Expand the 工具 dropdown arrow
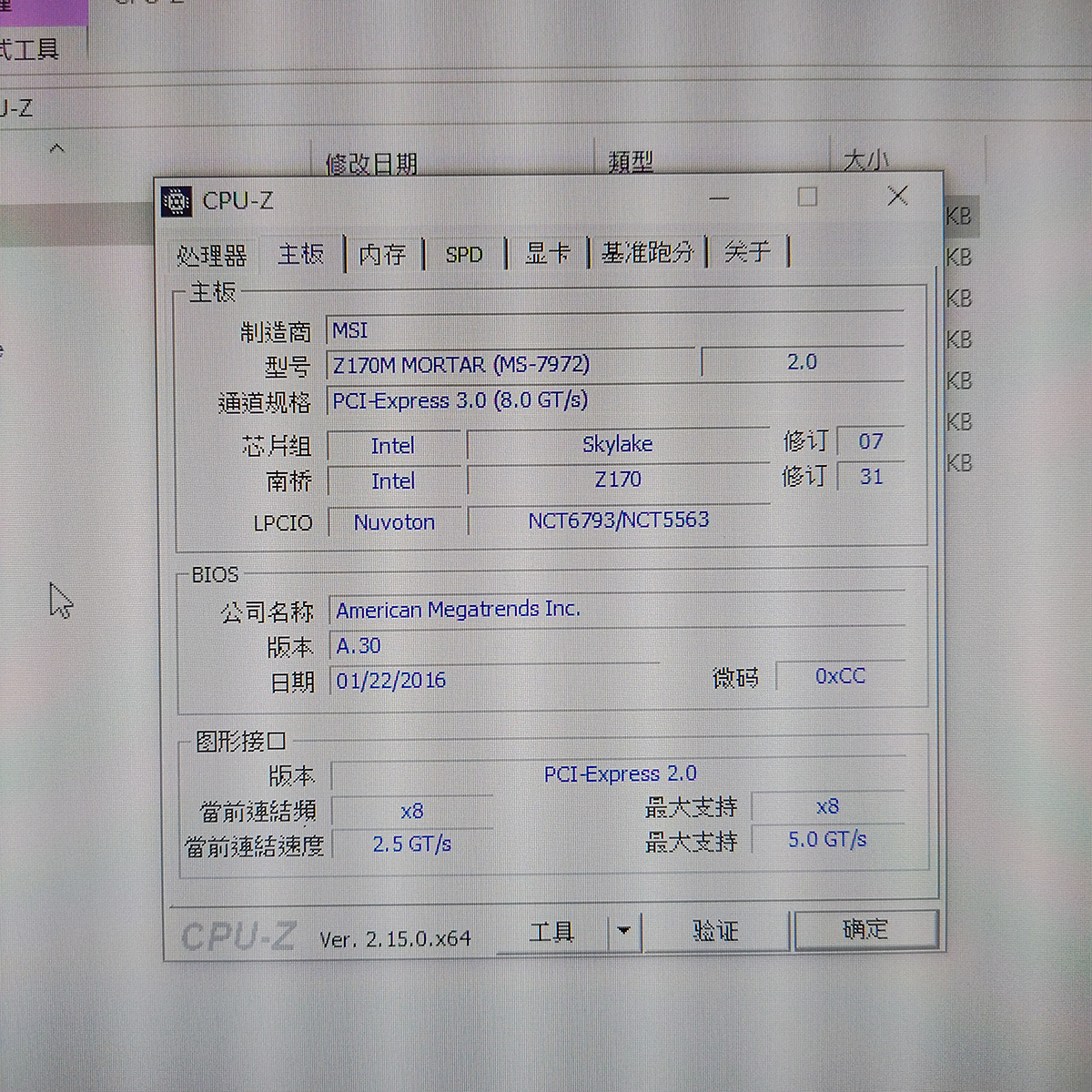 [623, 931]
